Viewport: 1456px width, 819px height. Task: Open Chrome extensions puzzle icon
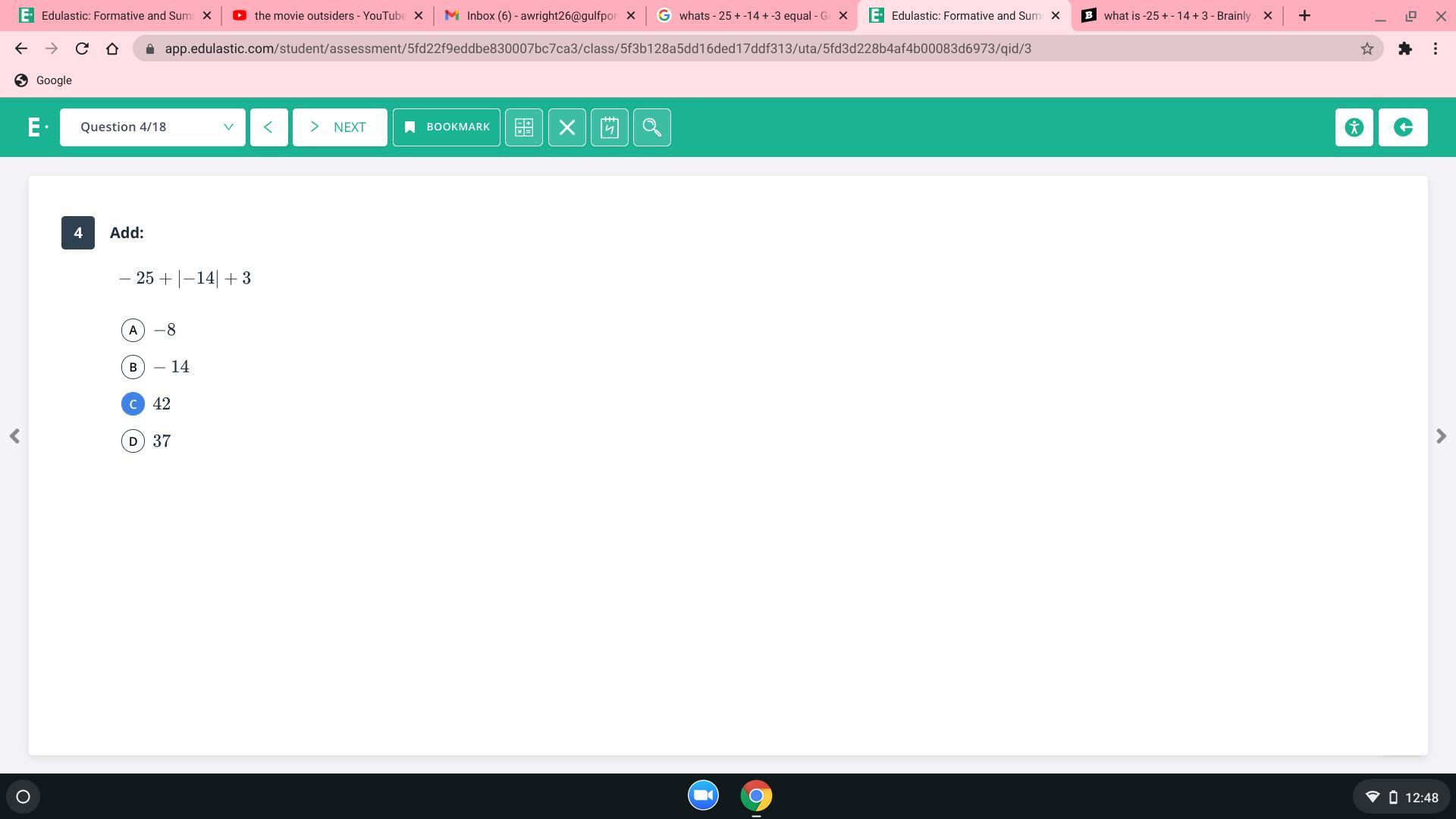click(x=1404, y=49)
